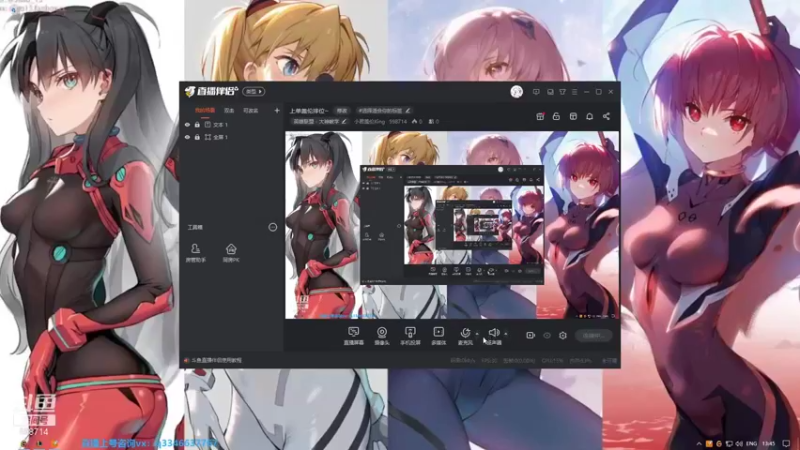Click the calendar/store icon in top-right toolbar
Viewport: 800px width, 450px height.
(x=573, y=116)
